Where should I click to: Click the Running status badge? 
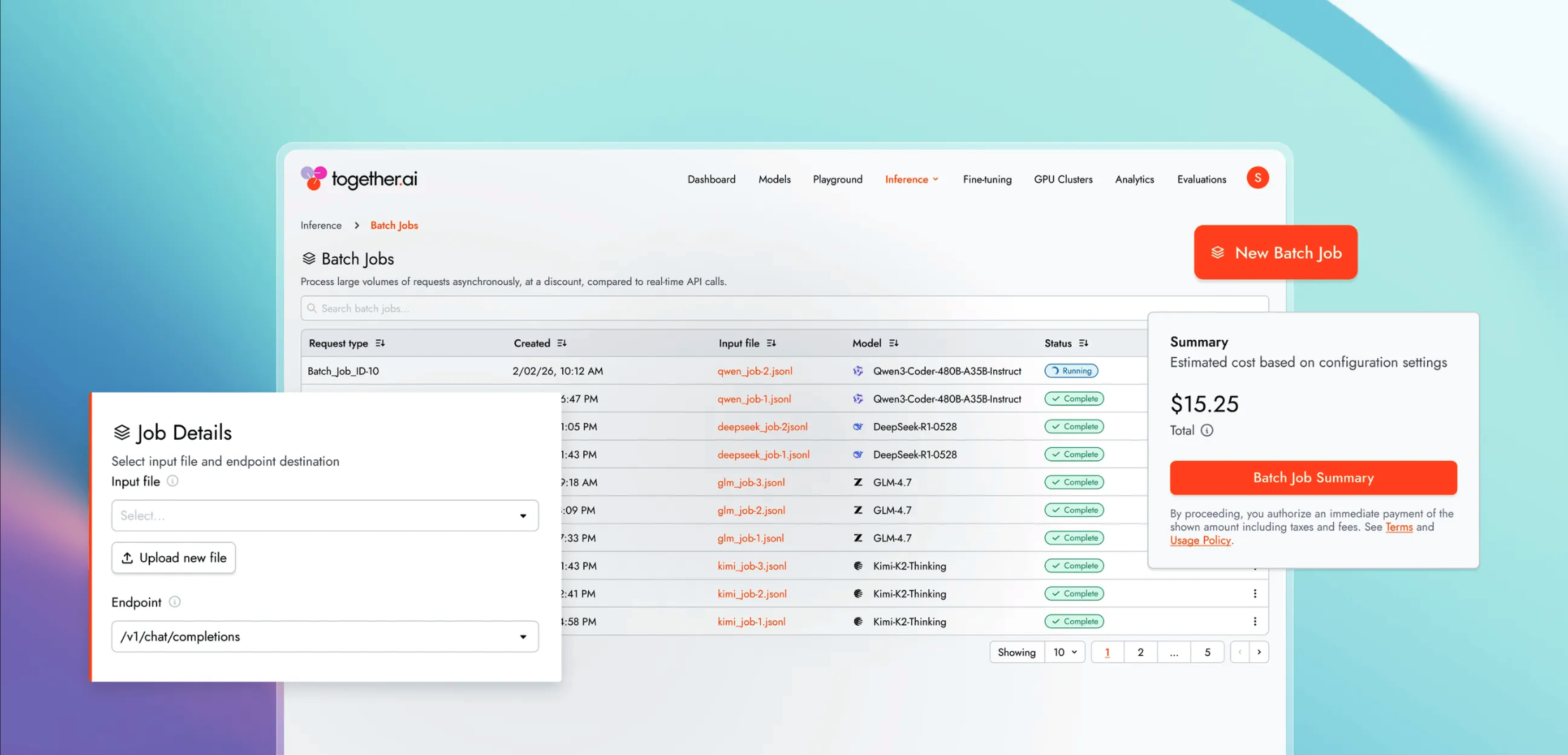(1071, 371)
